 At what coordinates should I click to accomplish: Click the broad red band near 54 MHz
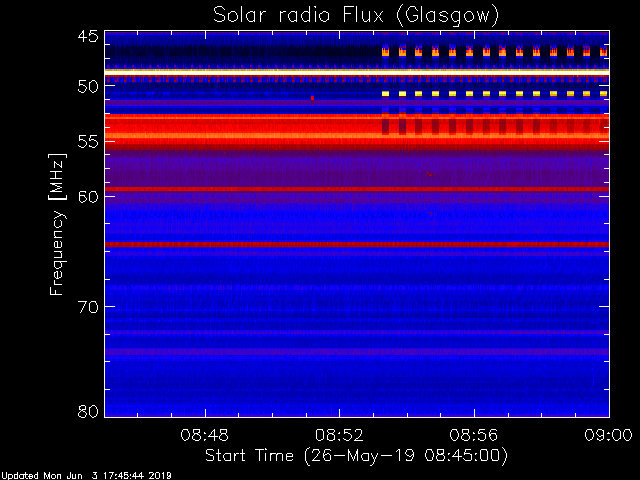pos(250,130)
